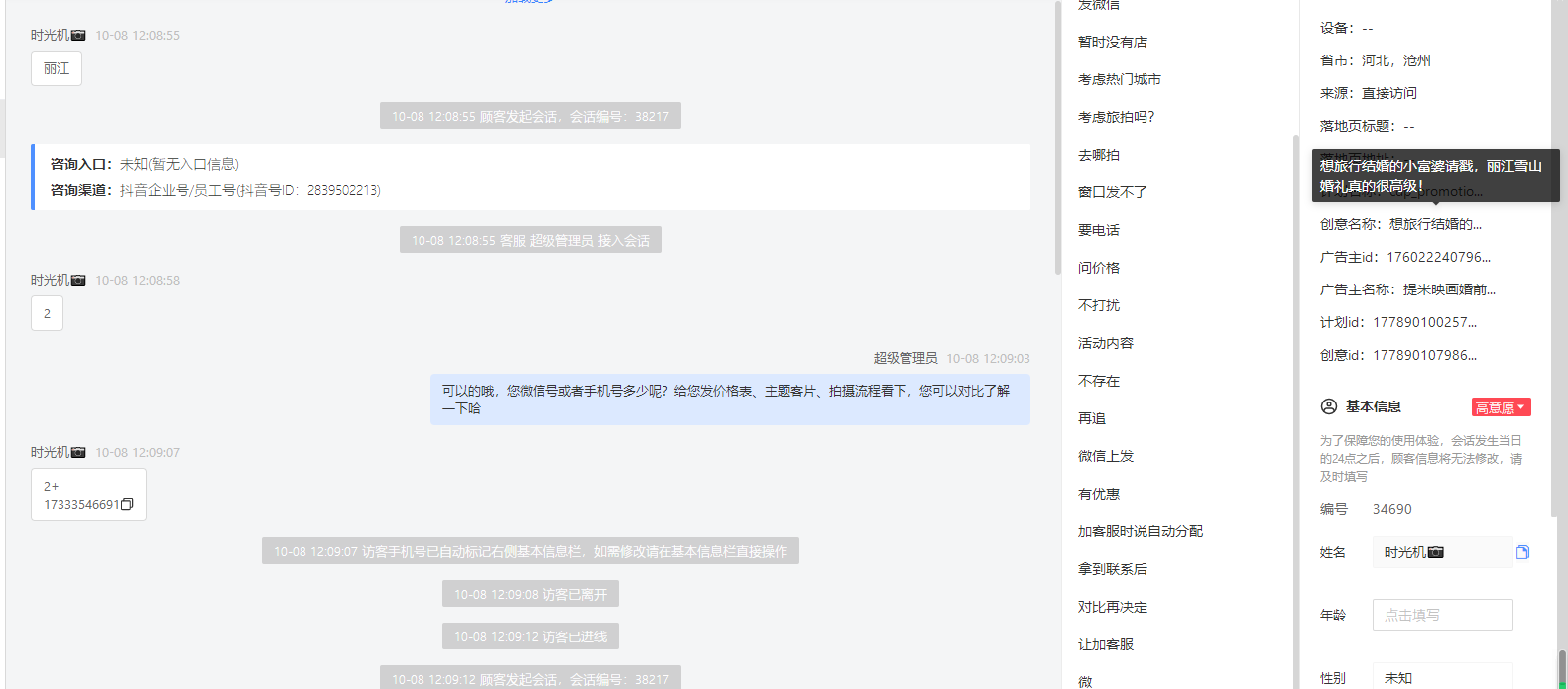Select quick reply 暂时没有店
The width and height of the screenshot is (1568, 689).
click(x=1113, y=42)
